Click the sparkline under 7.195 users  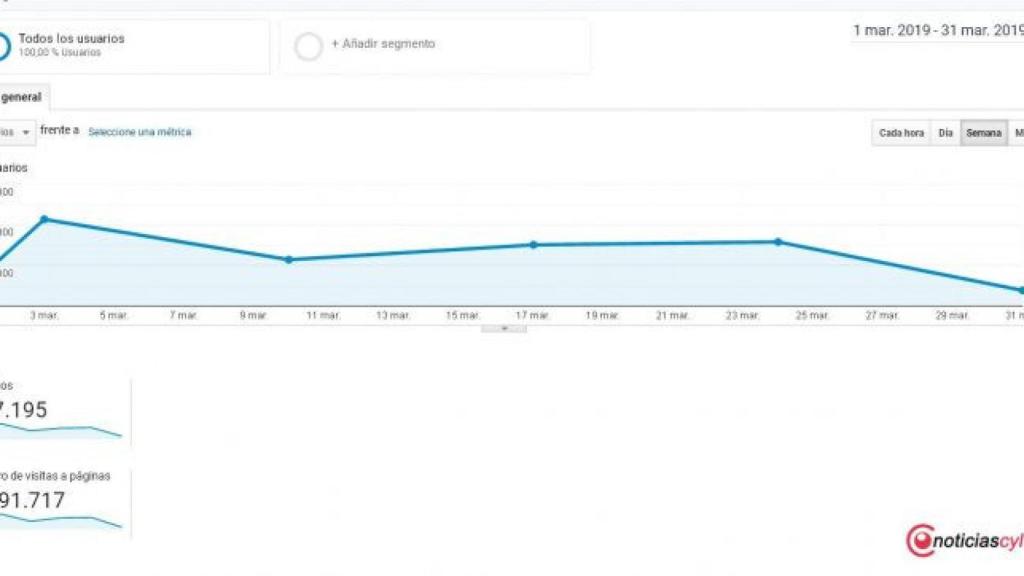point(62,431)
